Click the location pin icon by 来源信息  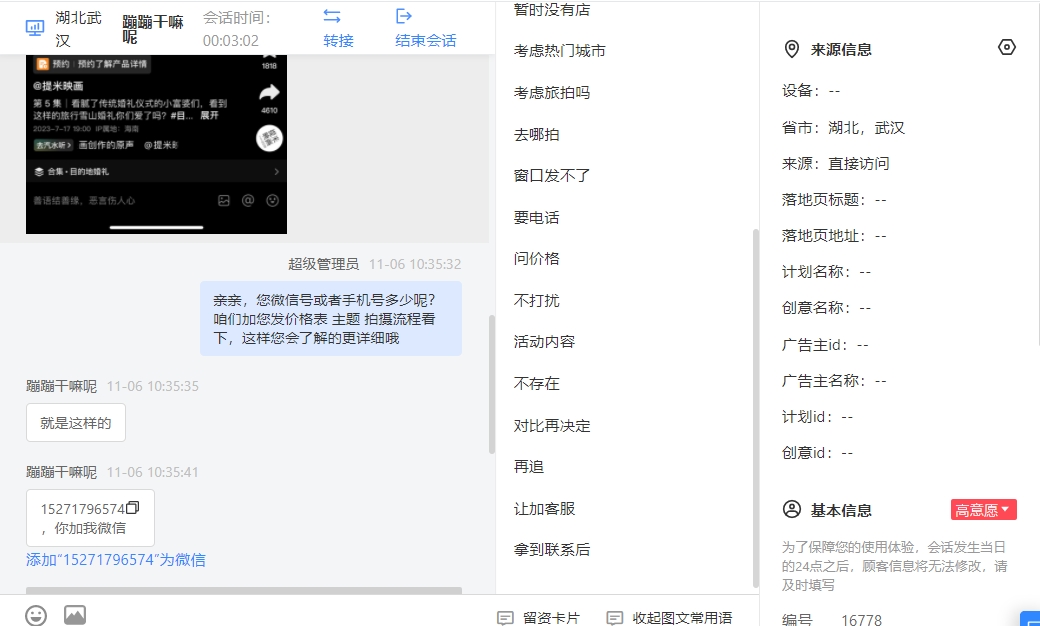click(x=792, y=49)
